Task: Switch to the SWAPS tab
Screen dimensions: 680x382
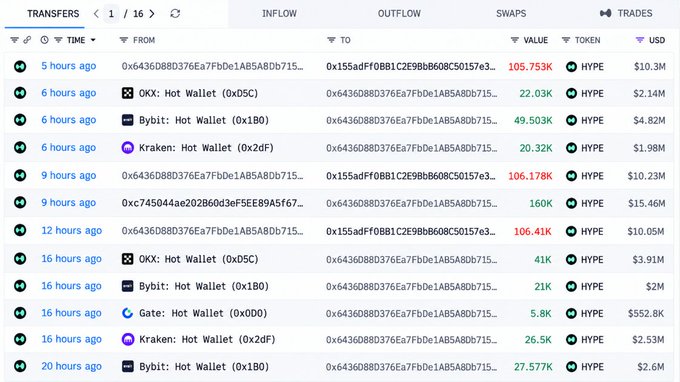Action: coord(511,13)
